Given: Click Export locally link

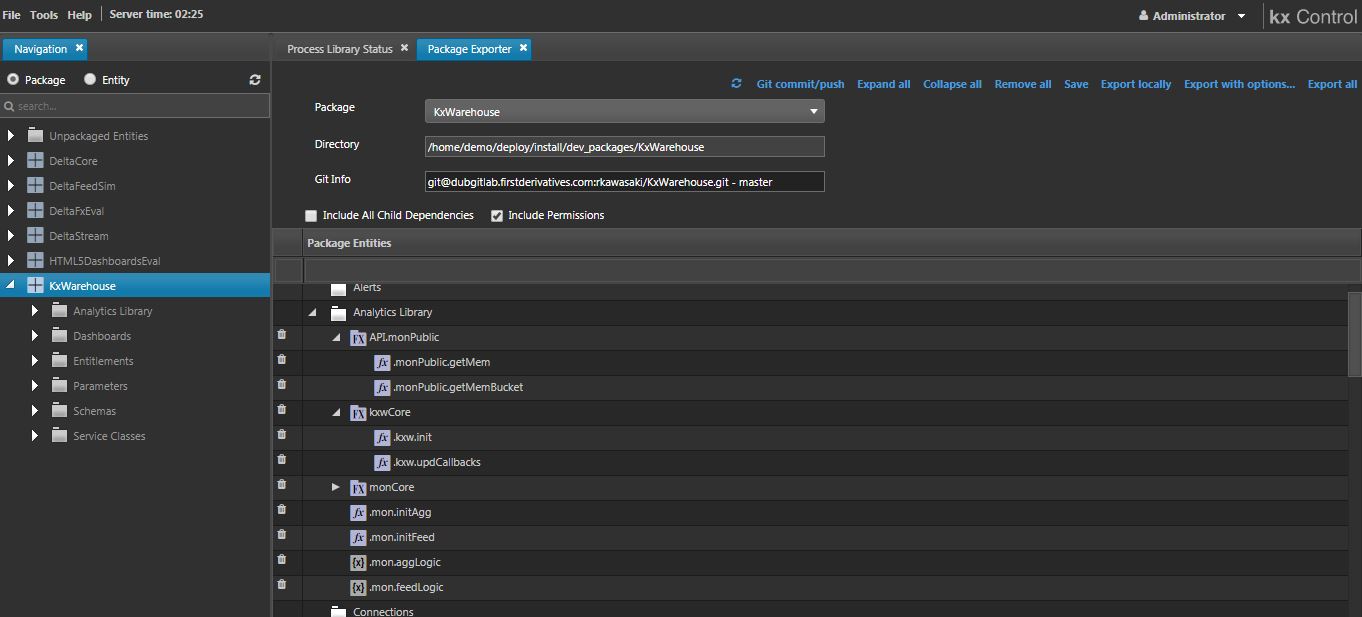Looking at the screenshot, I should (1136, 84).
